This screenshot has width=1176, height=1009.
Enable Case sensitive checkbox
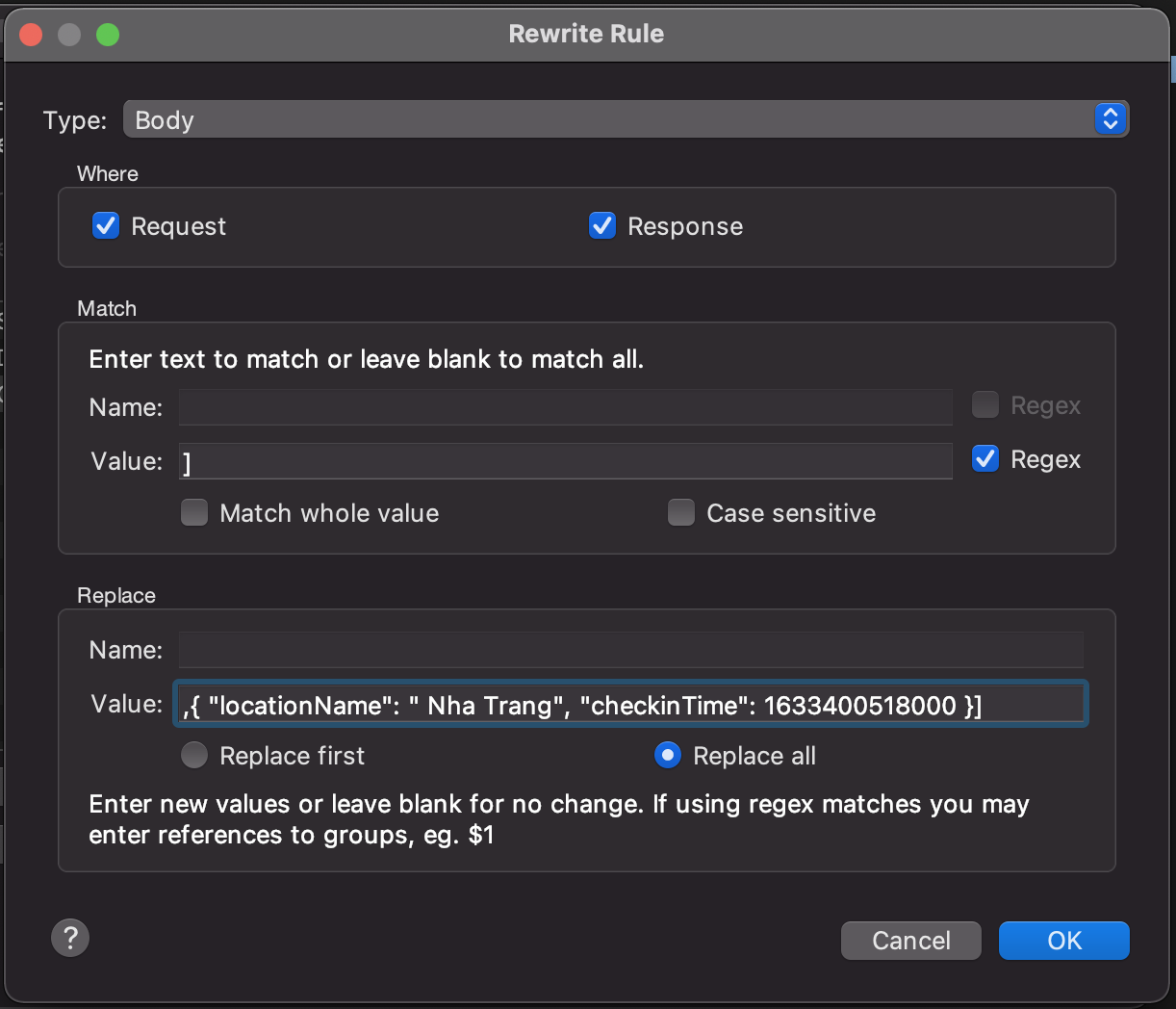tap(681, 512)
